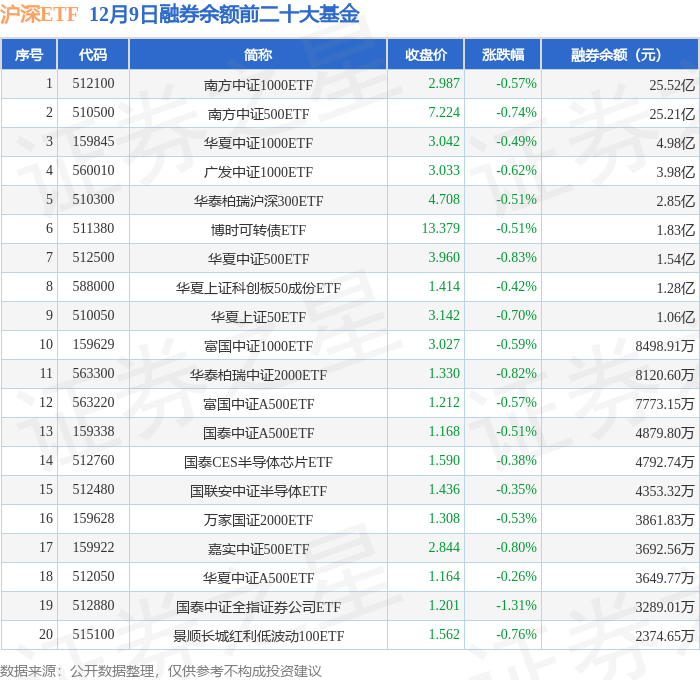Select fund code 510050
Image resolution: width=700 pixels, height=680 pixels.
click(x=93, y=316)
